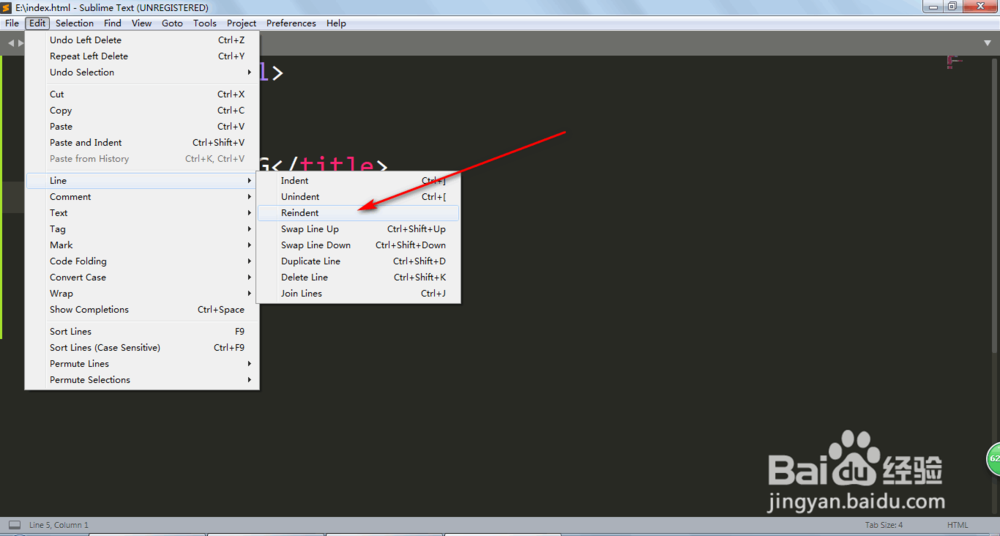Expand the Code Folding submenu
1000x536 pixels.
[x=142, y=261]
